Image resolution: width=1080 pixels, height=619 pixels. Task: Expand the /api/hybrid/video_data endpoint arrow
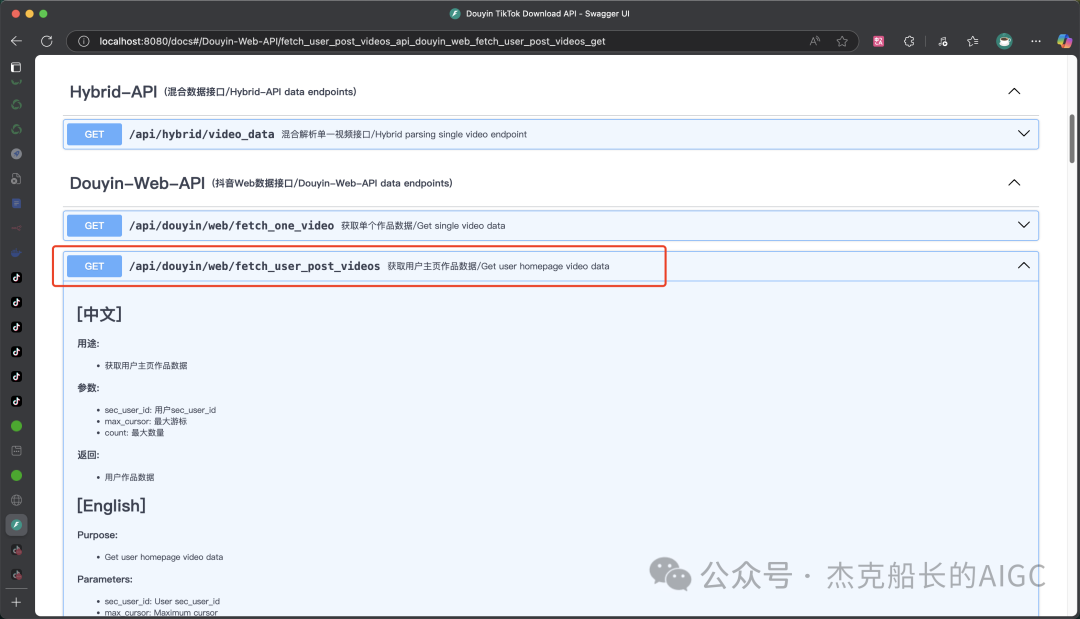tap(1024, 134)
